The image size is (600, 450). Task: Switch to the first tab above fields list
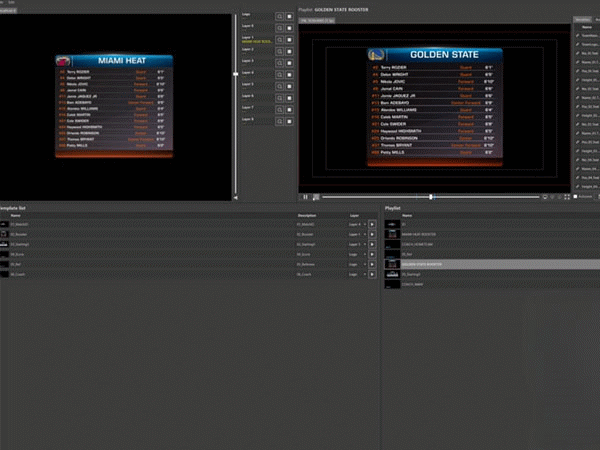coord(581,19)
